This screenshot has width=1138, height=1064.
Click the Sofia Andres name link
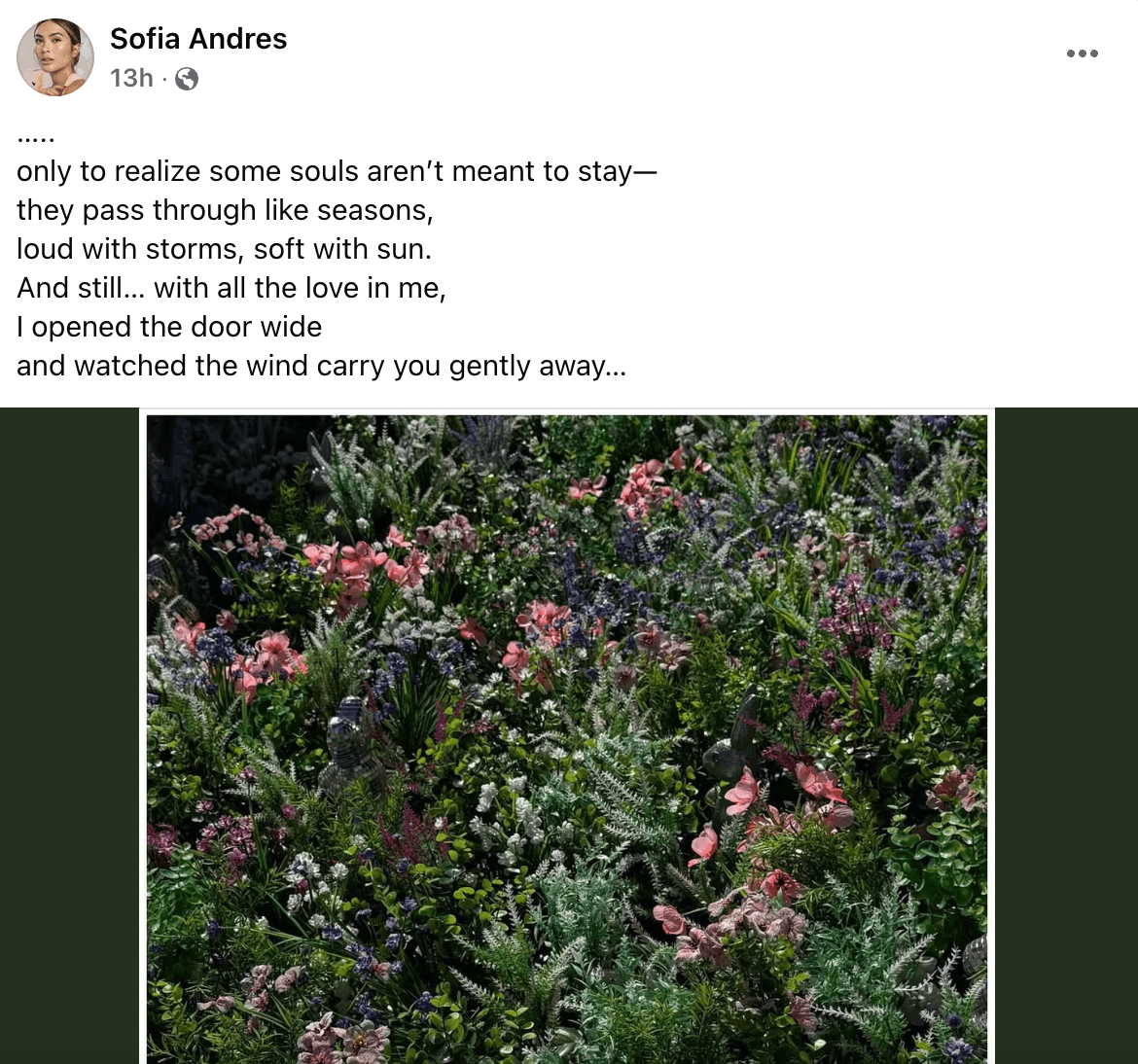coord(198,39)
